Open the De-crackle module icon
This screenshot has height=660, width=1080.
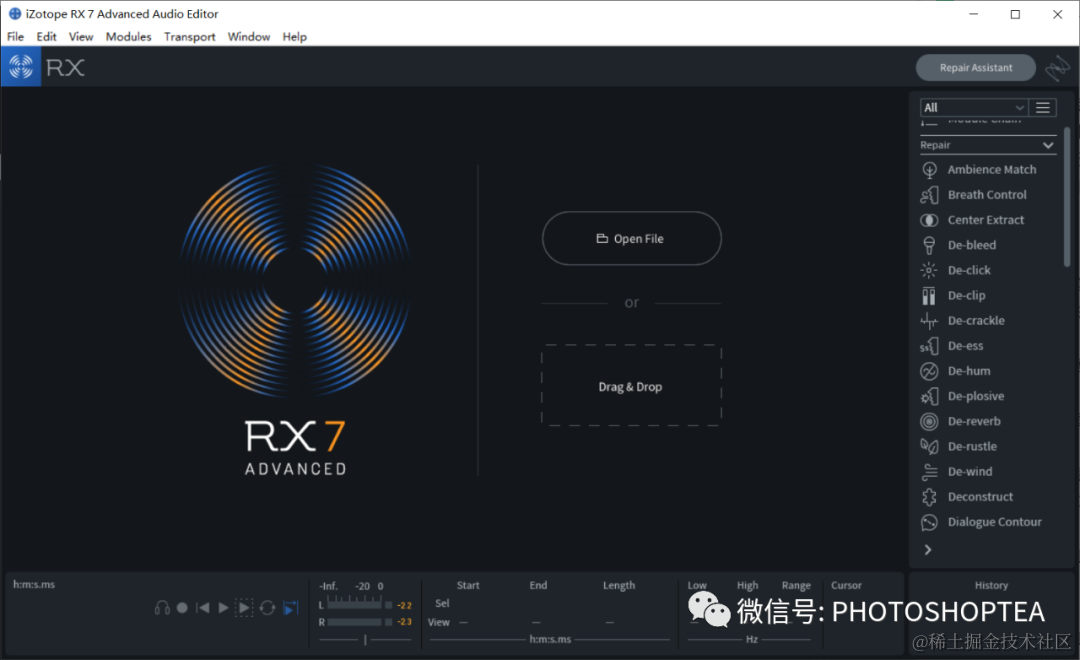(929, 320)
